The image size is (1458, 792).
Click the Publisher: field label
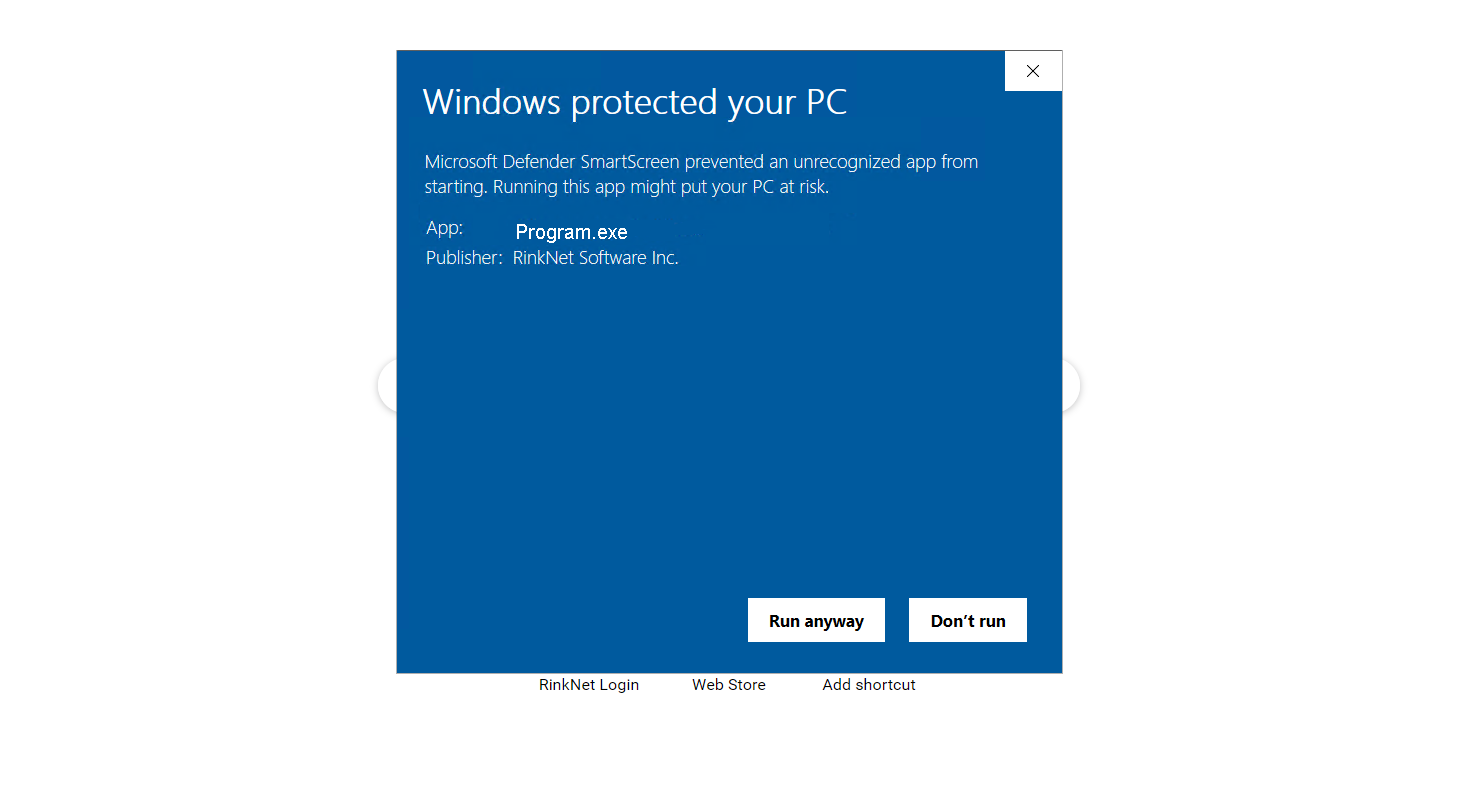pyautogui.click(x=464, y=258)
